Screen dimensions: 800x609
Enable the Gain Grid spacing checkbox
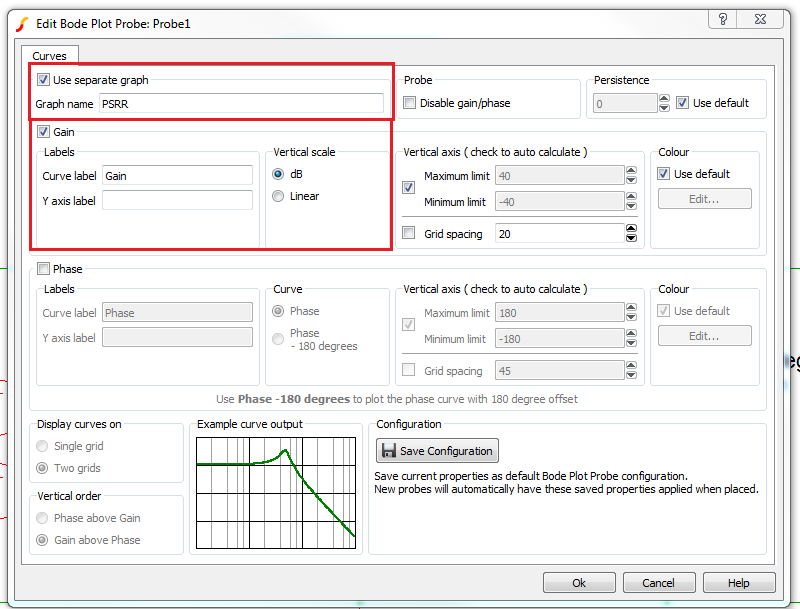(408, 234)
